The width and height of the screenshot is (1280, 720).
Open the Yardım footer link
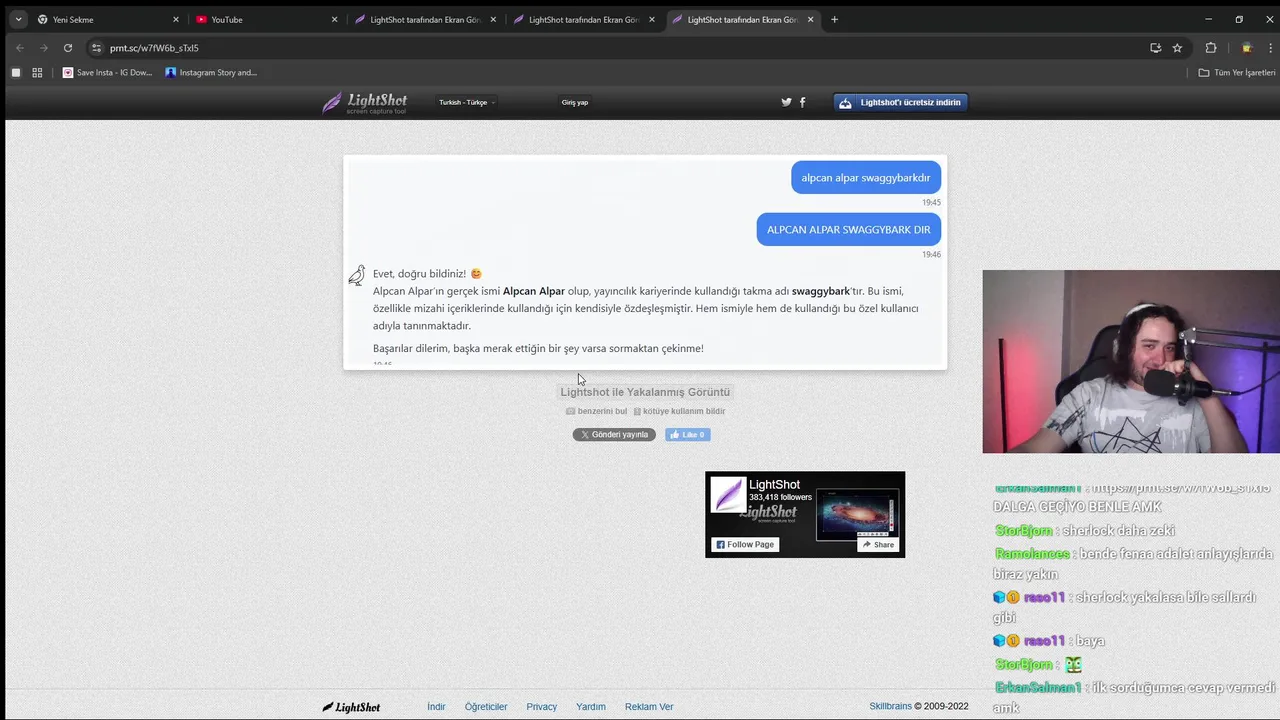(x=591, y=706)
